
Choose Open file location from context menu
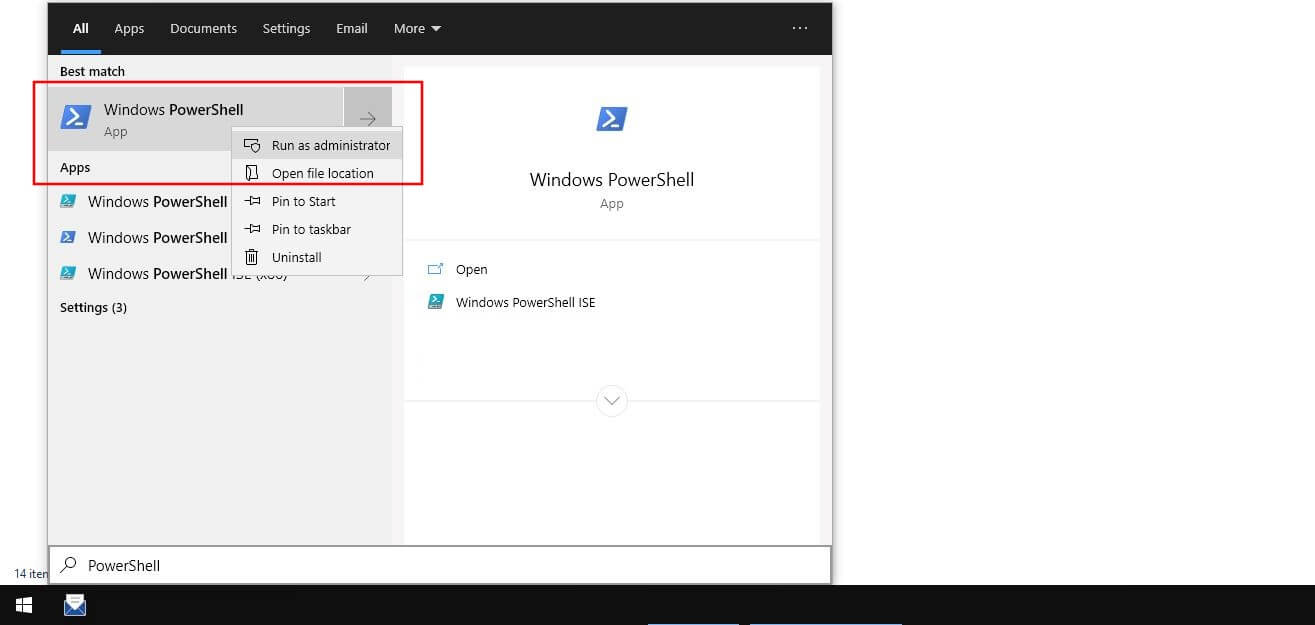click(317, 173)
